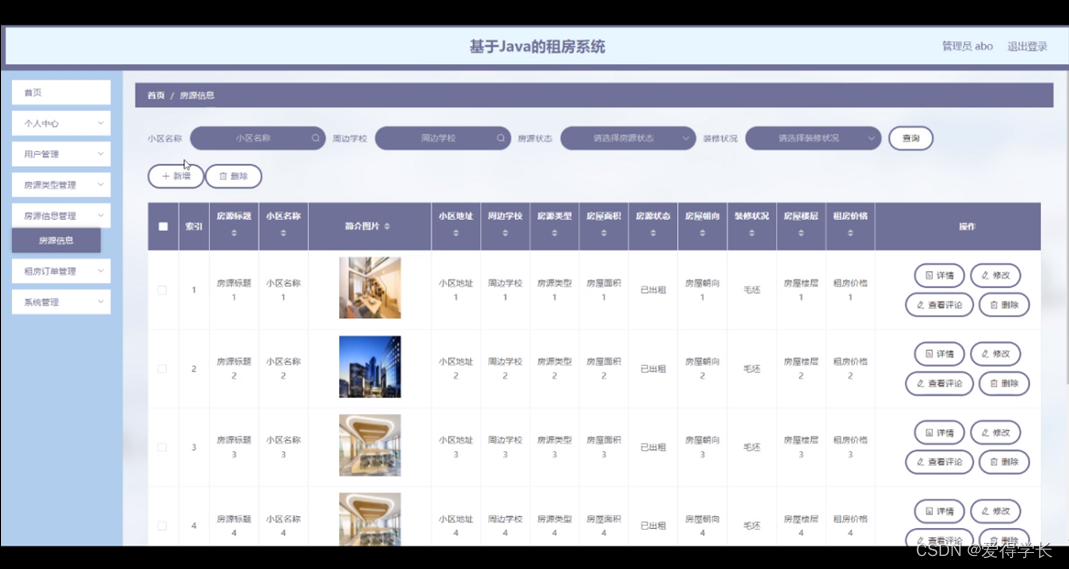1069x569 pixels.
Task: Focus the 小区名称 search input
Action: point(258,138)
